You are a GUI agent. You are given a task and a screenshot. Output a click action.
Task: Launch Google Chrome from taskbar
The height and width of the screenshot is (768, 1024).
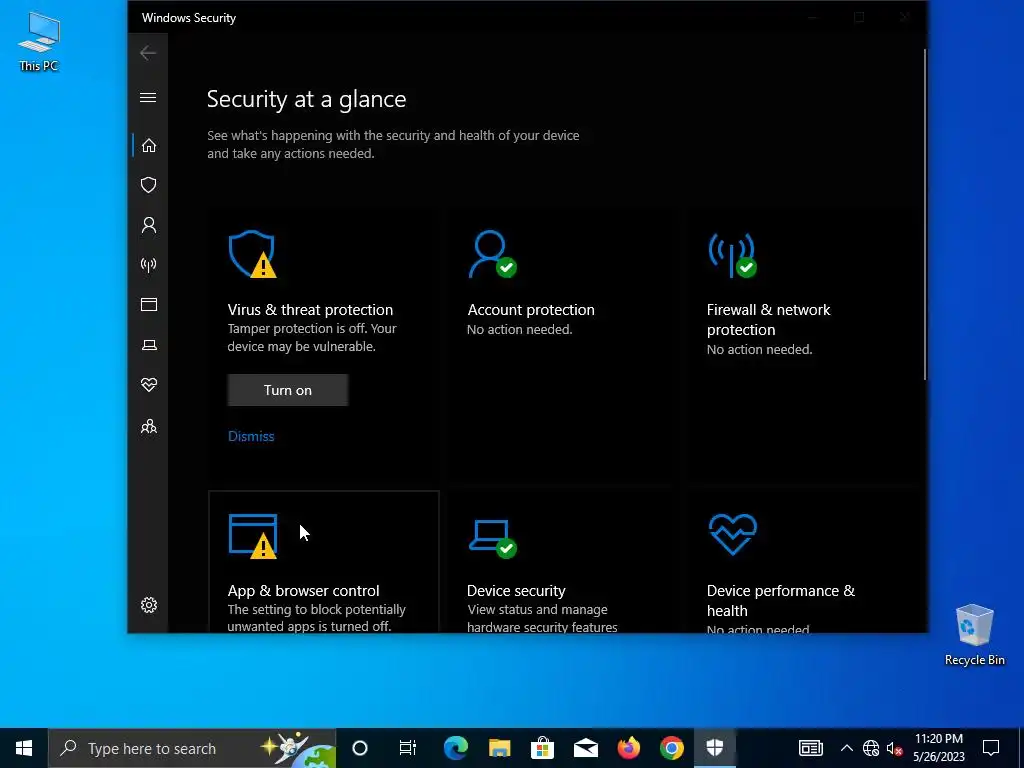pyautogui.click(x=672, y=748)
